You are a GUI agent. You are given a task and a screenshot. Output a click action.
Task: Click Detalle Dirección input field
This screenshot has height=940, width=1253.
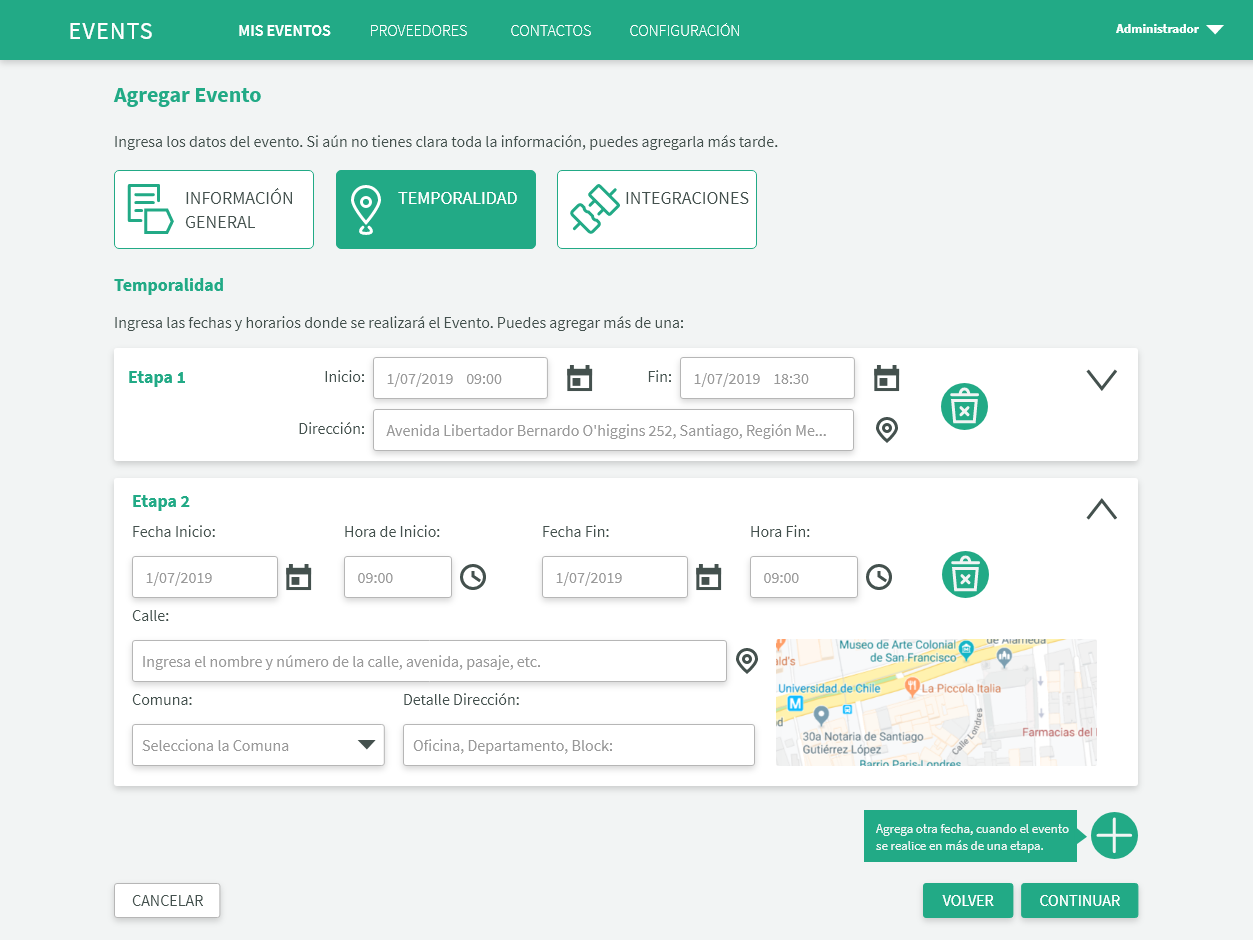coord(579,745)
